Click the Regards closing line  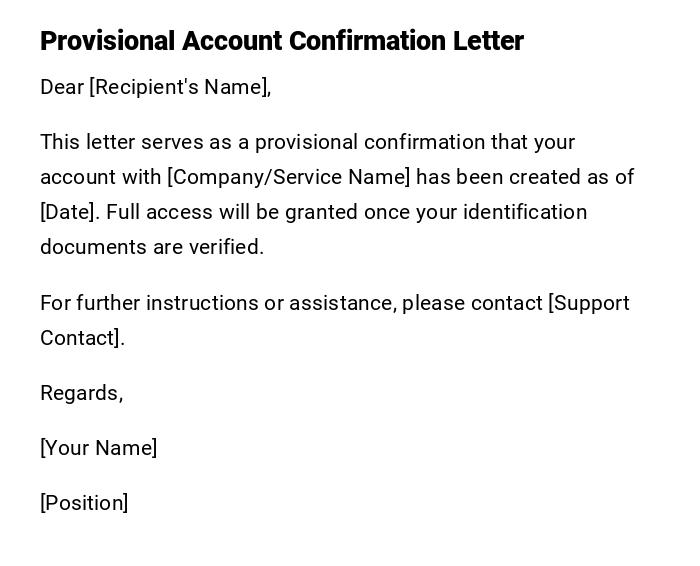[x=81, y=393]
